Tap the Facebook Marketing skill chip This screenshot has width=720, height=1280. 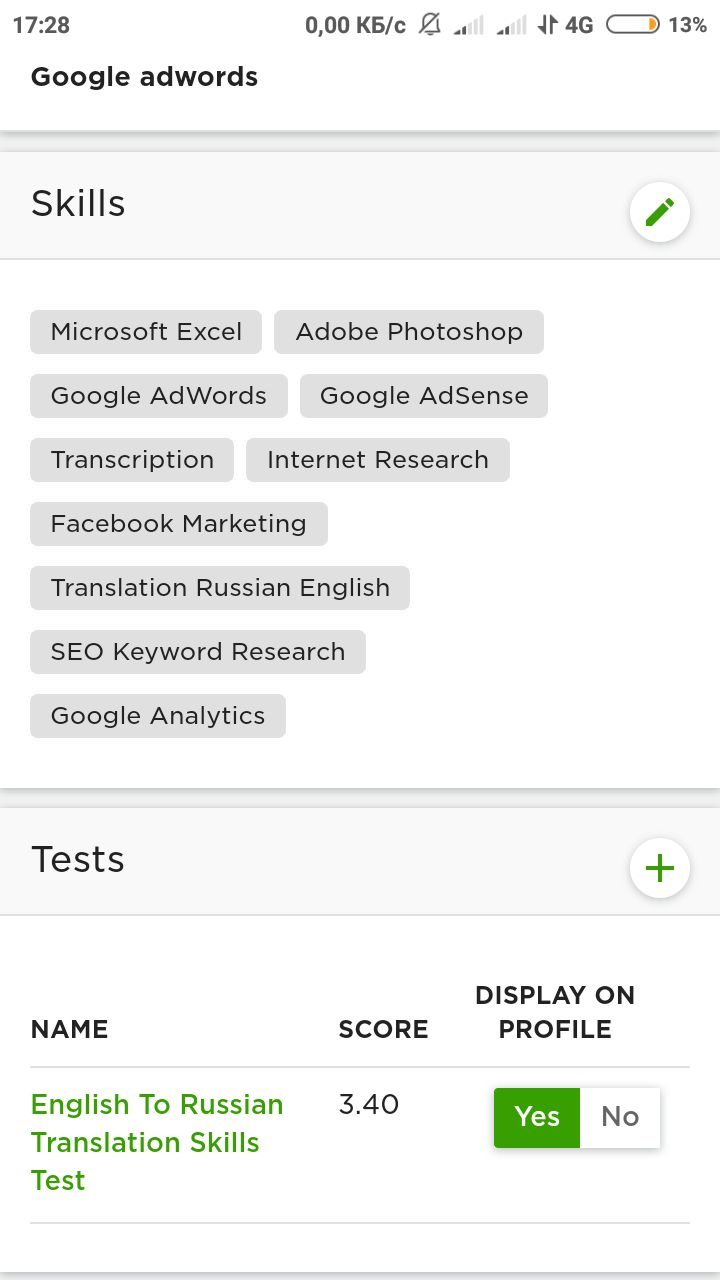179,524
